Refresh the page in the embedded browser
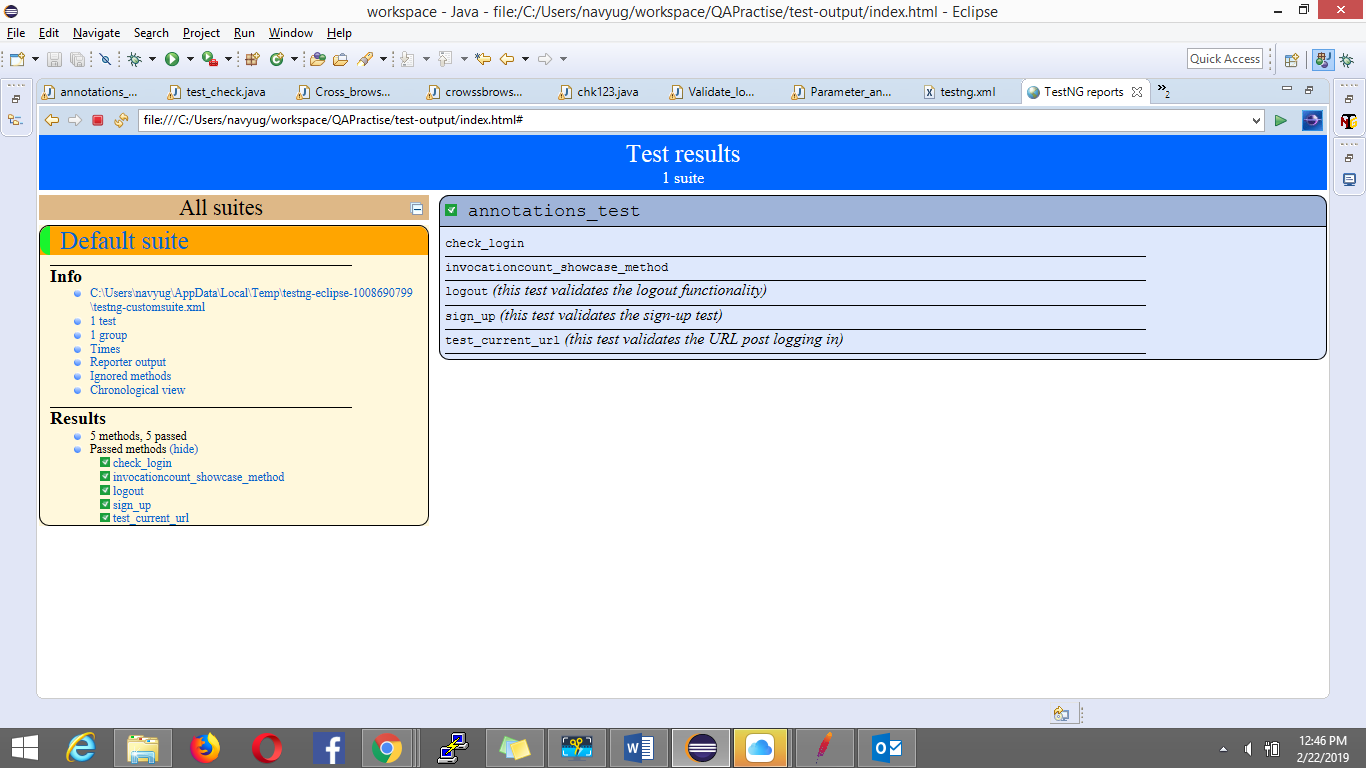Viewport: 1366px width, 768px height. [119, 120]
